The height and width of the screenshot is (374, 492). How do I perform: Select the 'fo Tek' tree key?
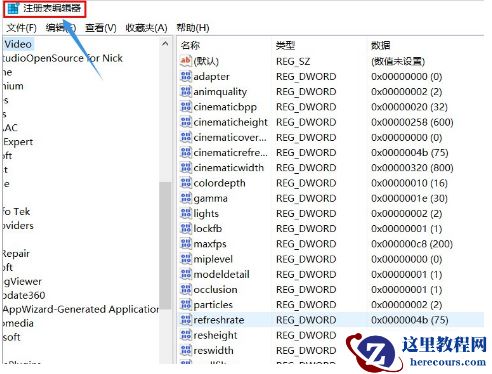click(16, 211)
